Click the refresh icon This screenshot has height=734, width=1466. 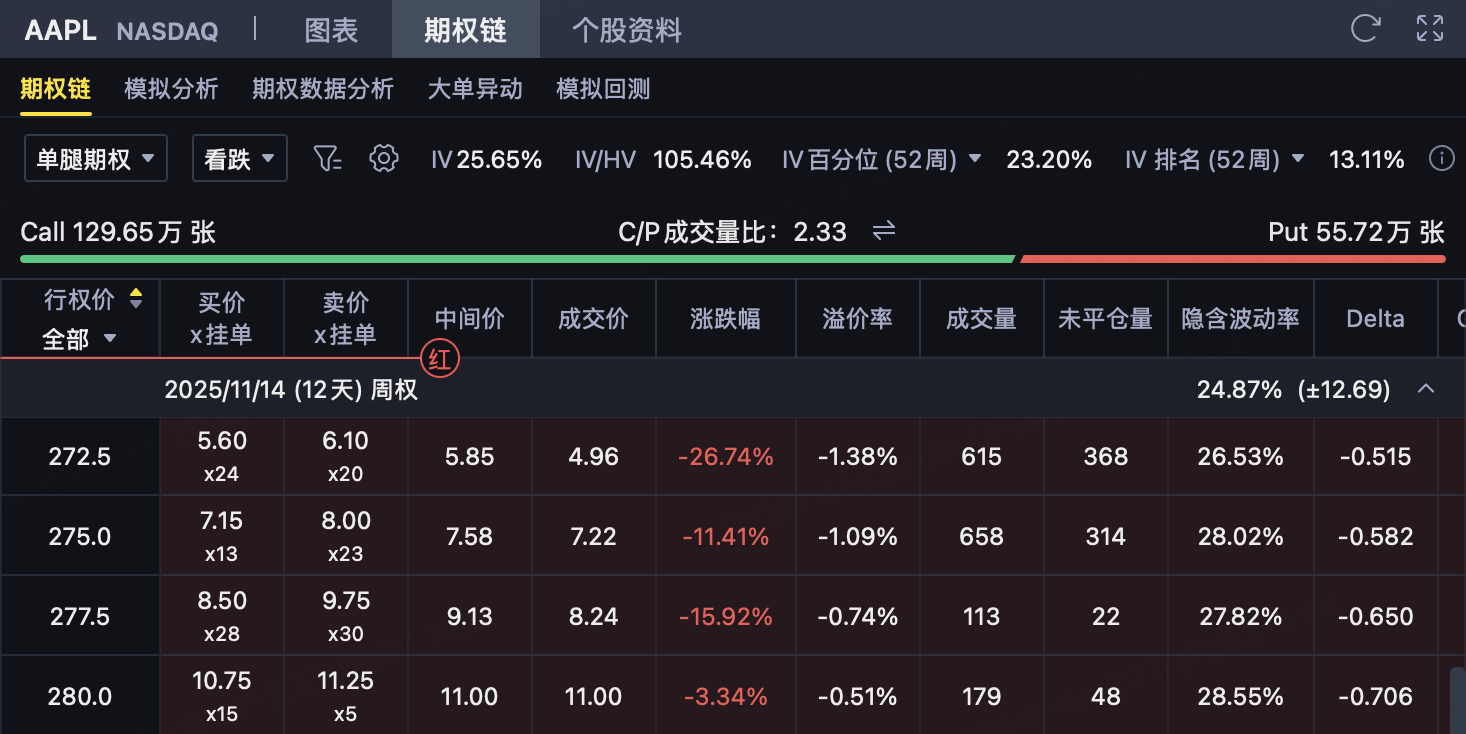pyautogui.click(x=1365, y=28)
